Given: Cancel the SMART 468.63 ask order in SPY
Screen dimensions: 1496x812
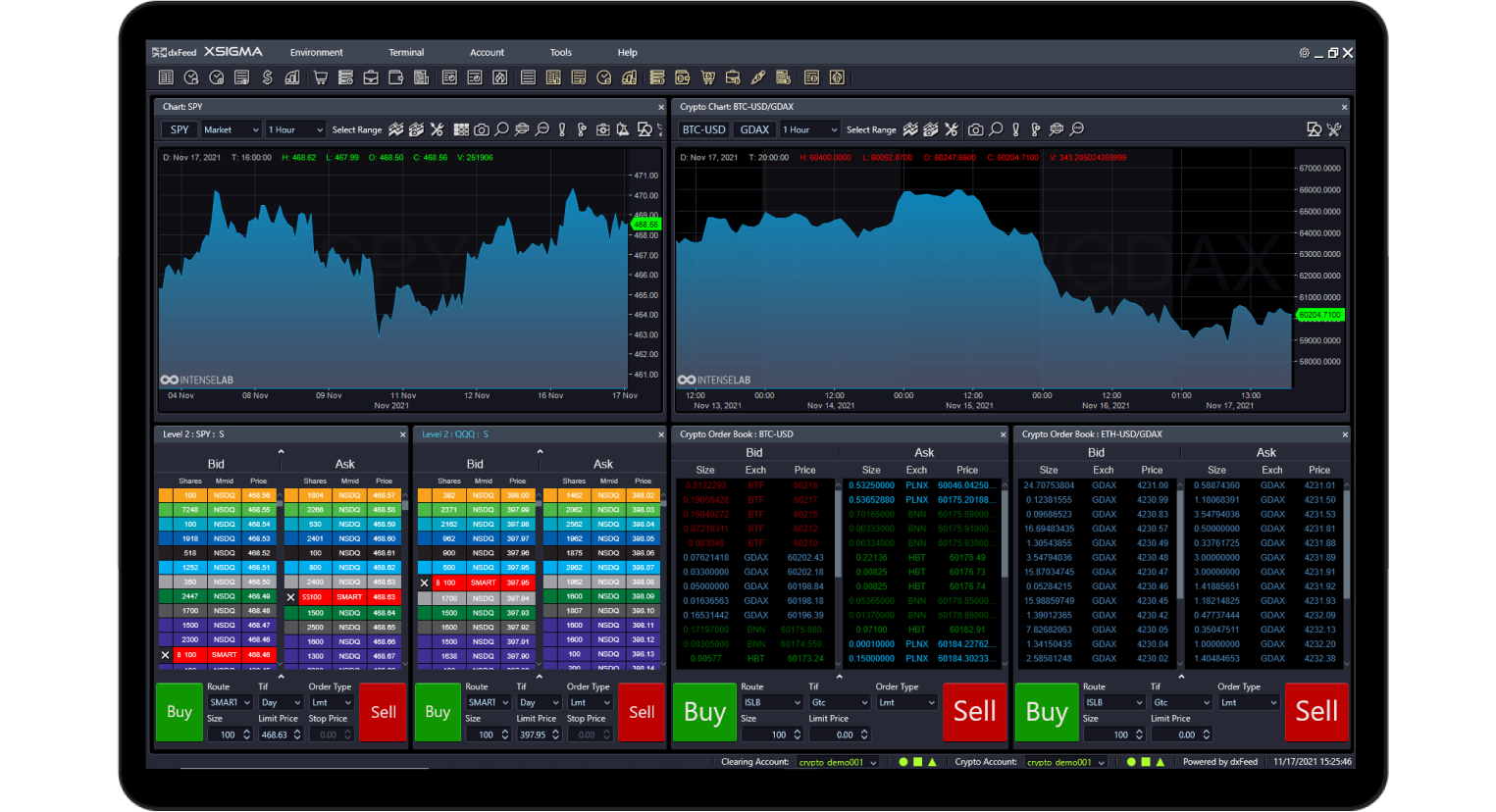Looking at the screenshot, I should pyautogui.click(x=290, y=597).
